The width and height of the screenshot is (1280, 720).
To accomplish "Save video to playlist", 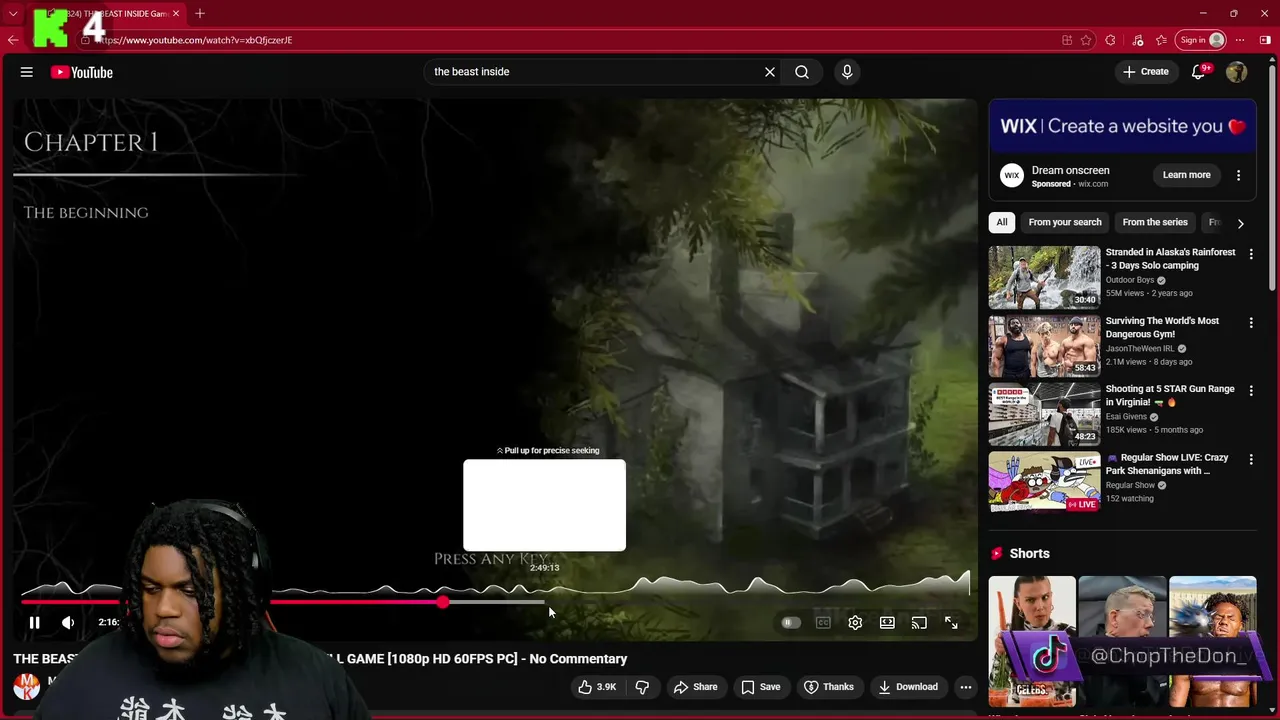I will click(761, 687).
